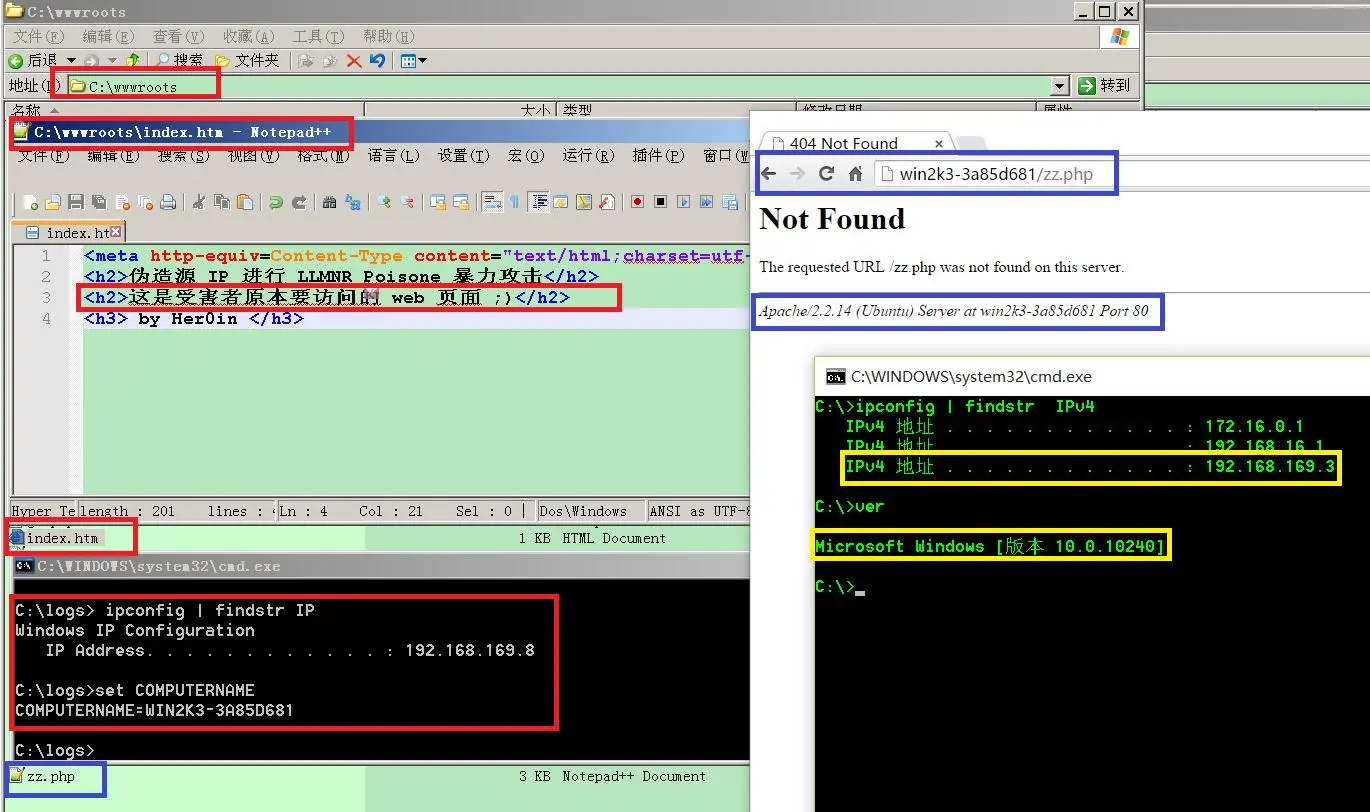The width and height of the screenshot is (1370, 812).
Task: Click the Undo green arrow in Notepad++
Action: click(276, 202)
